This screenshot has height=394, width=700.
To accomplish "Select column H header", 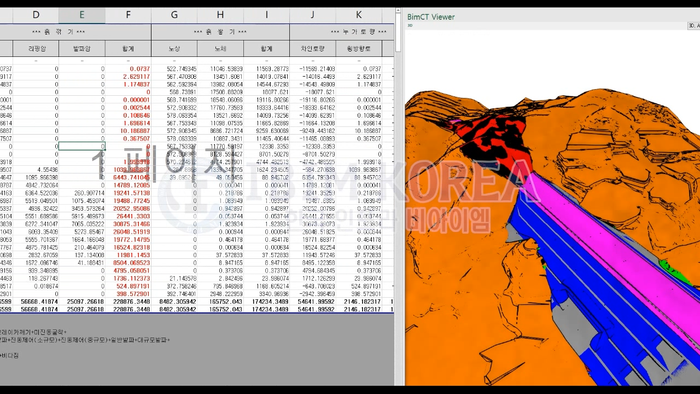I will pyautogui.click(x=220, y=15).
